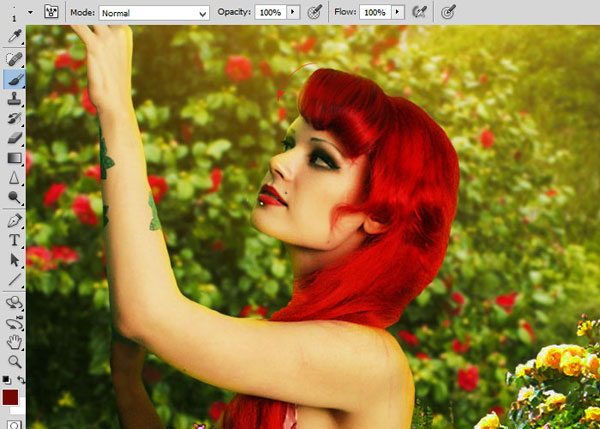Viewport: 600px width, 429px height.
Task: Toggle tablet pressure controls size
Action: (x=448, y=12)
